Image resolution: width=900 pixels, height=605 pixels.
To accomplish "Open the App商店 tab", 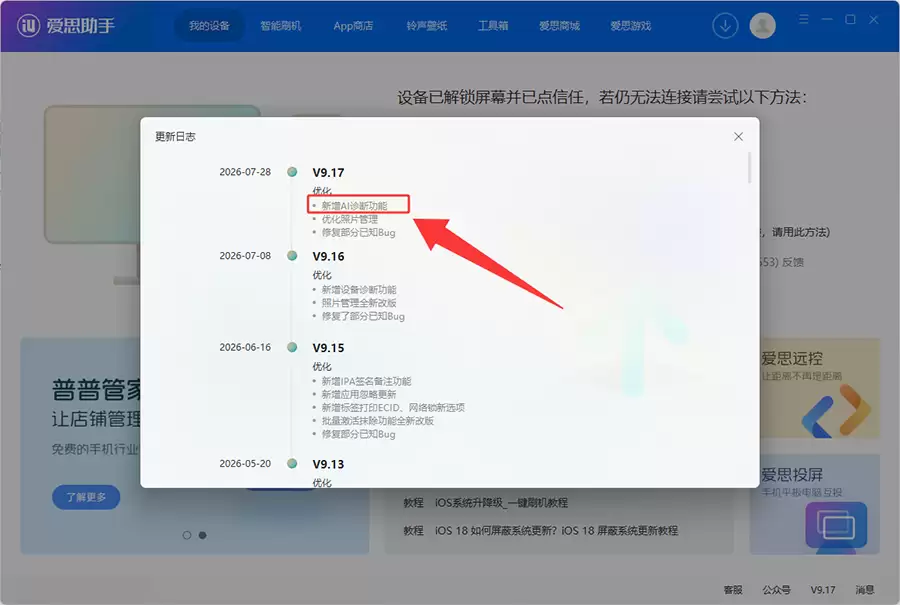I will [353, 26].
